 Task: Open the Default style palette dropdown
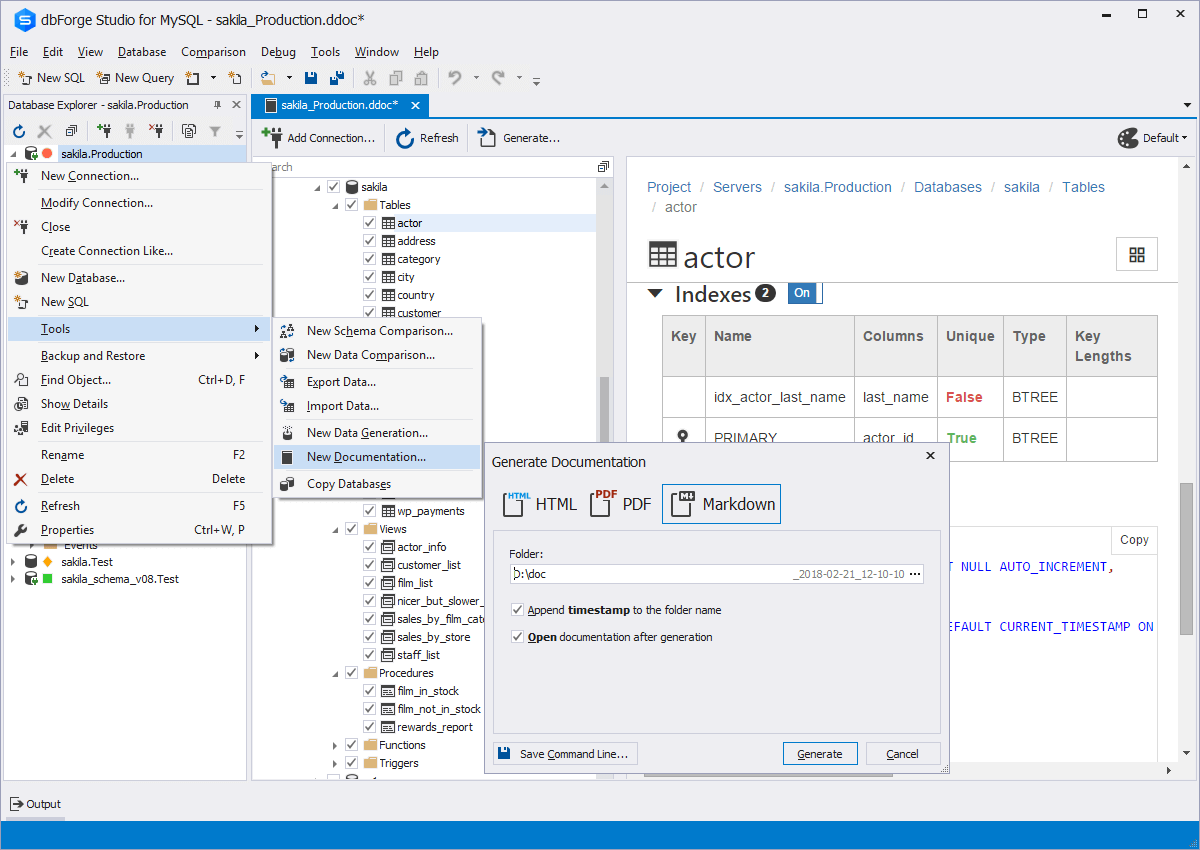1152,138
